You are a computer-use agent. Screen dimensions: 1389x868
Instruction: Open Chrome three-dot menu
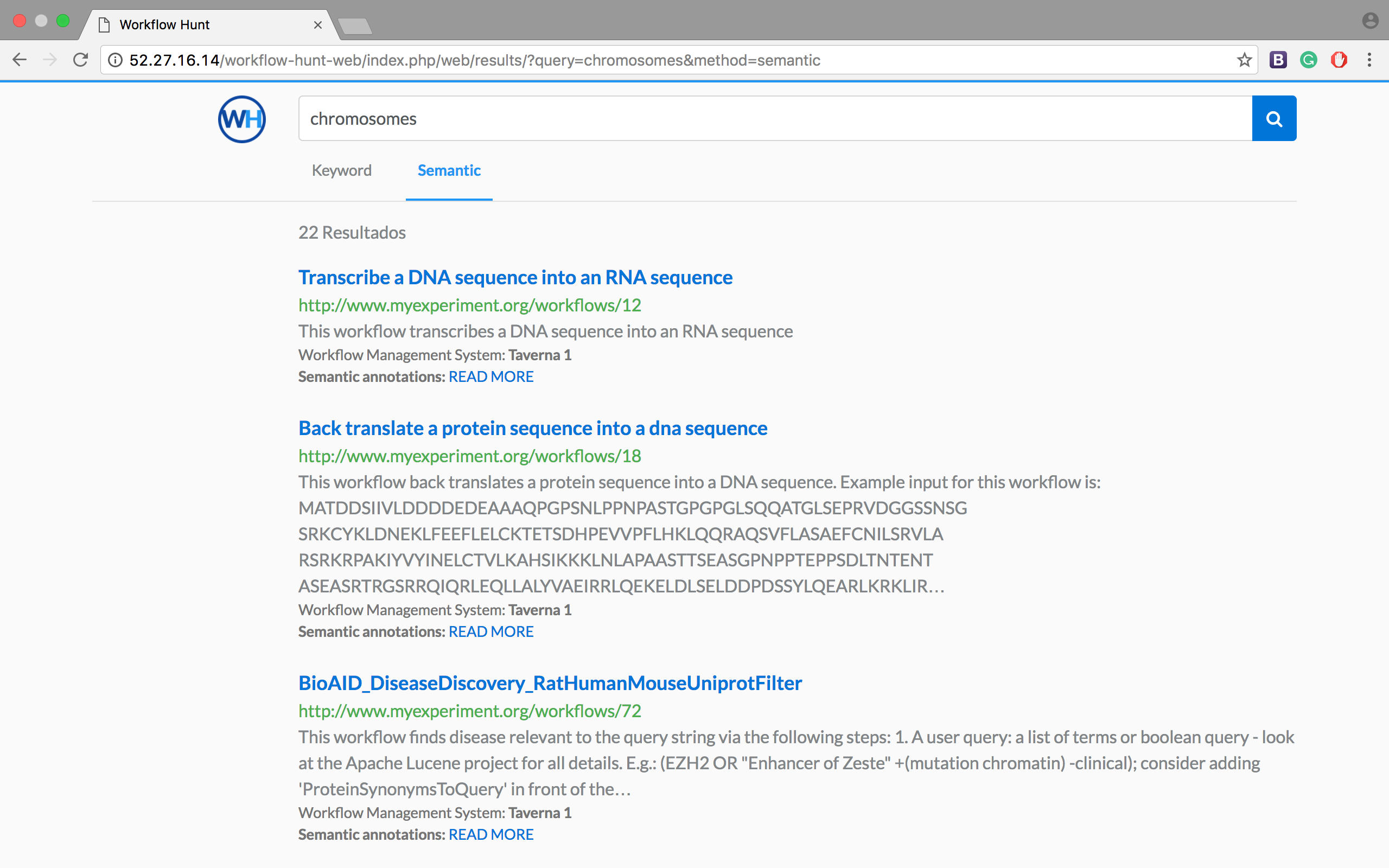coord(1369,60)
